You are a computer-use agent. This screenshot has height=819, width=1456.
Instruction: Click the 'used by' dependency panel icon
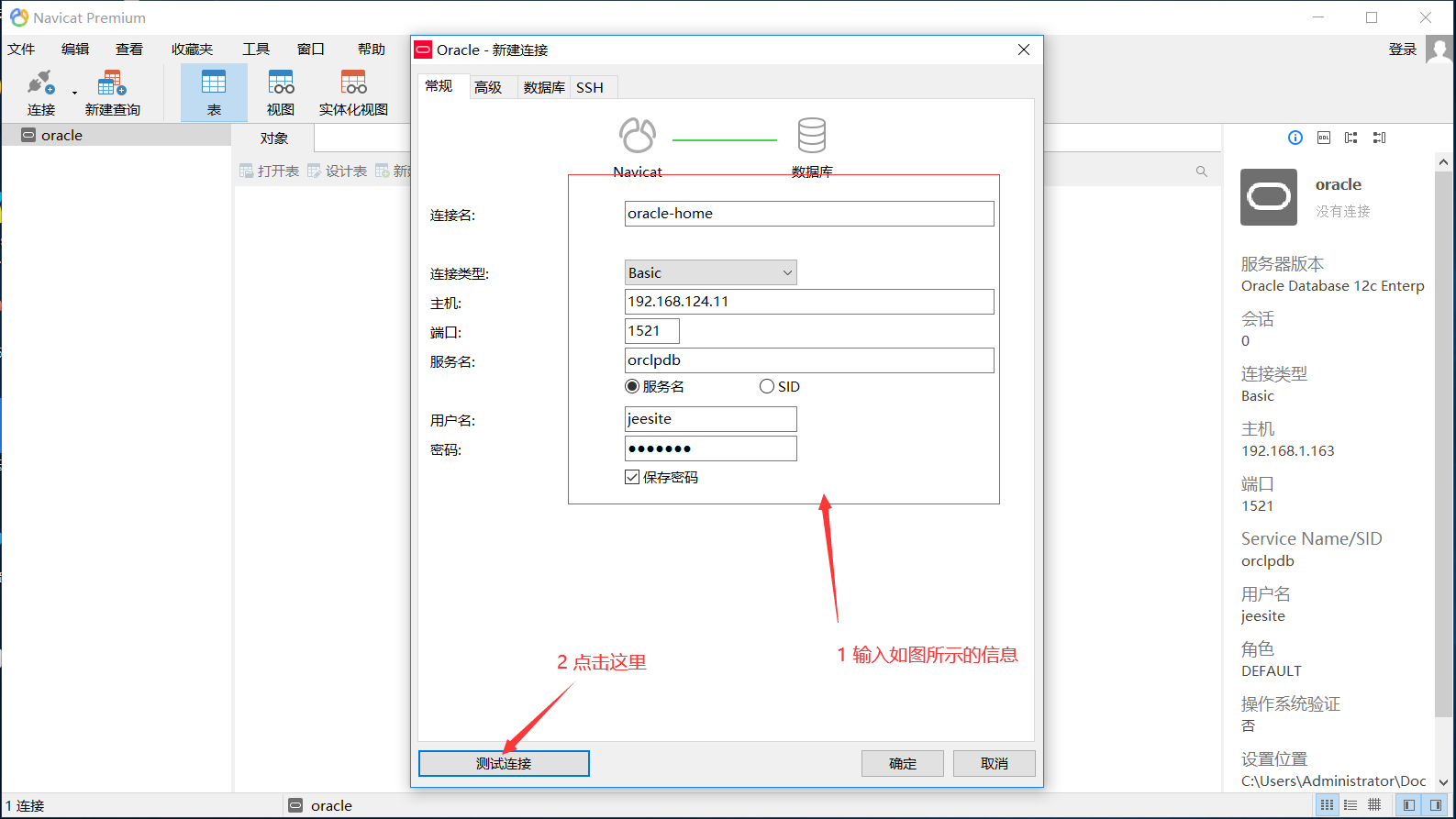1379,138
